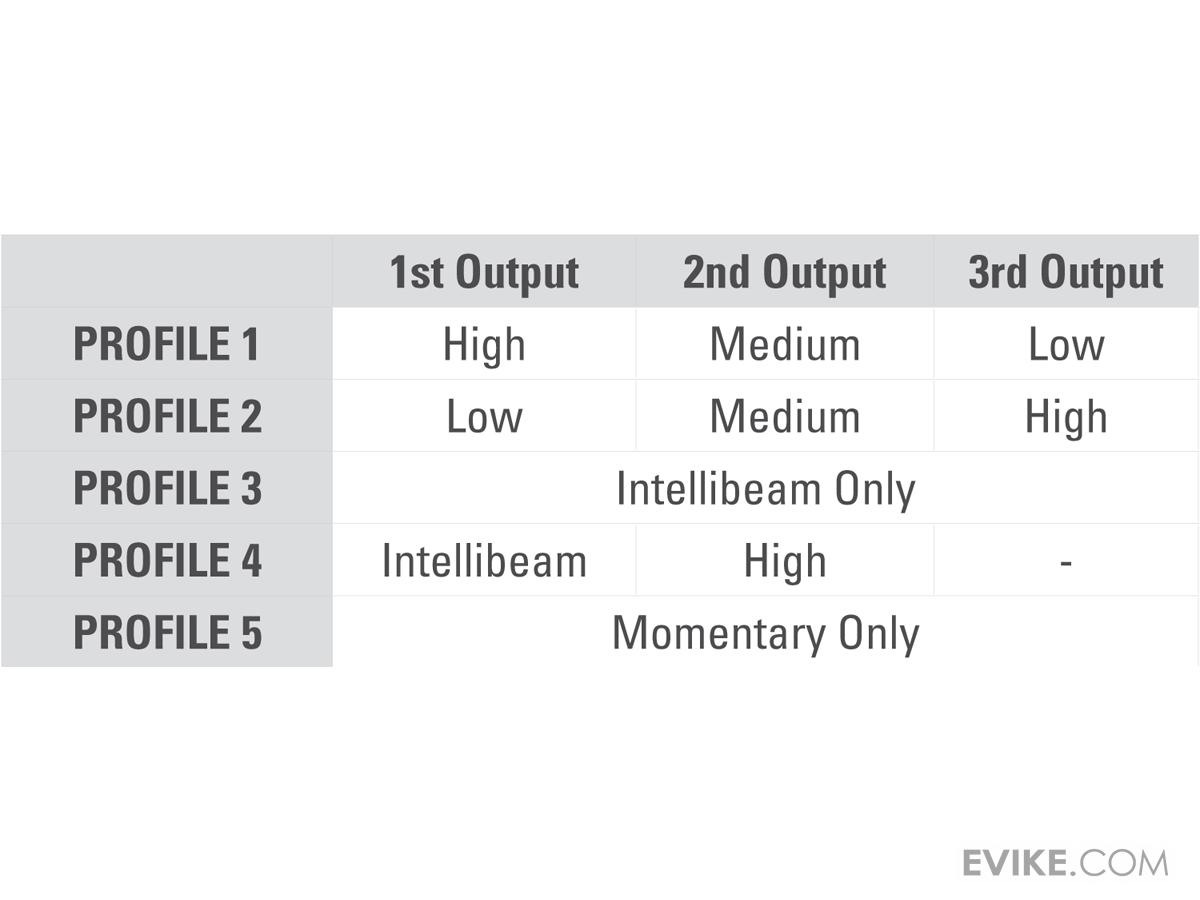Click the PROFILE 4 row label
This screenshot has height=900, width=1200.
pos(167,560)
